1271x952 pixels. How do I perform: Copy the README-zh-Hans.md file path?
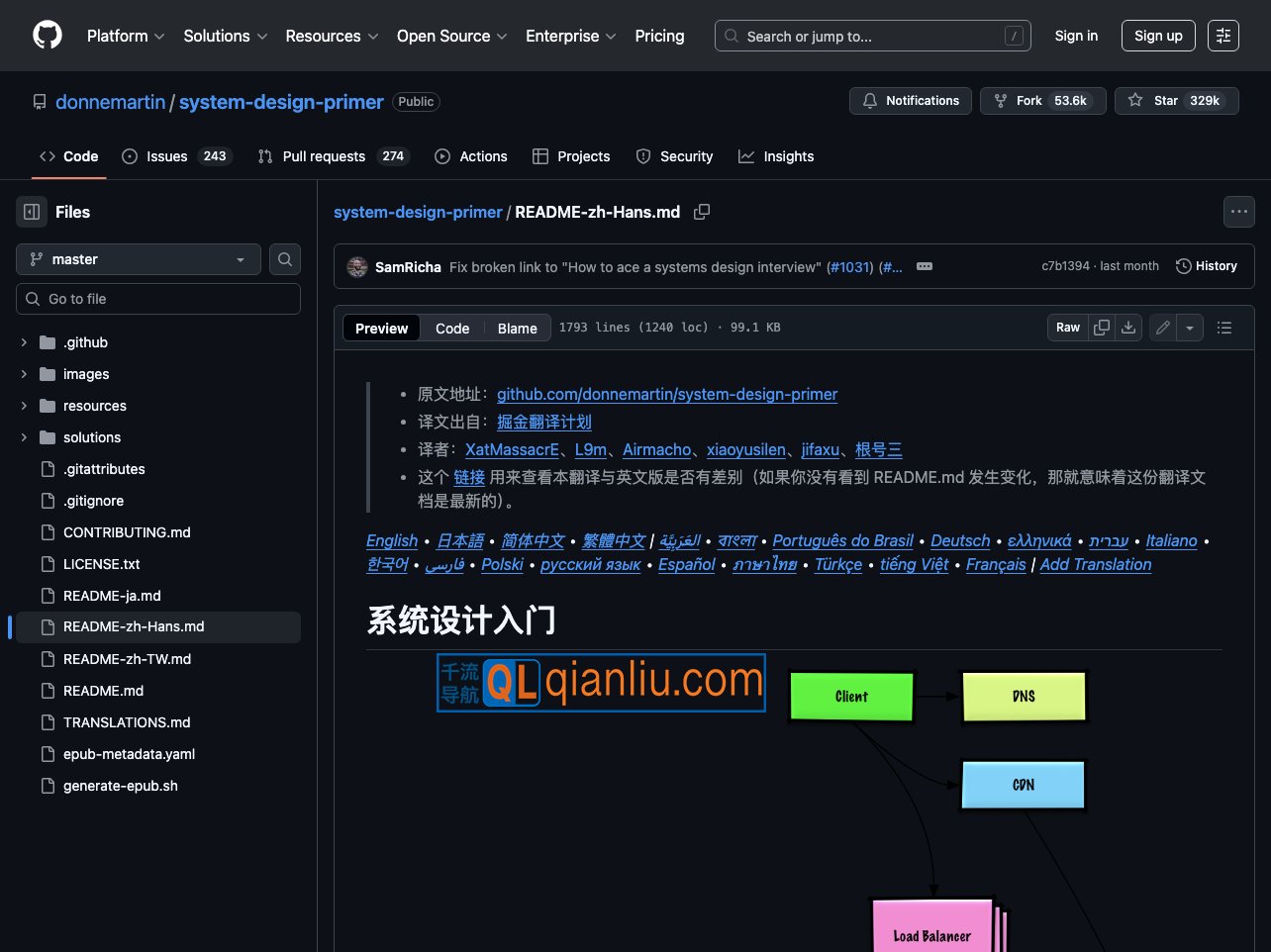702,212
